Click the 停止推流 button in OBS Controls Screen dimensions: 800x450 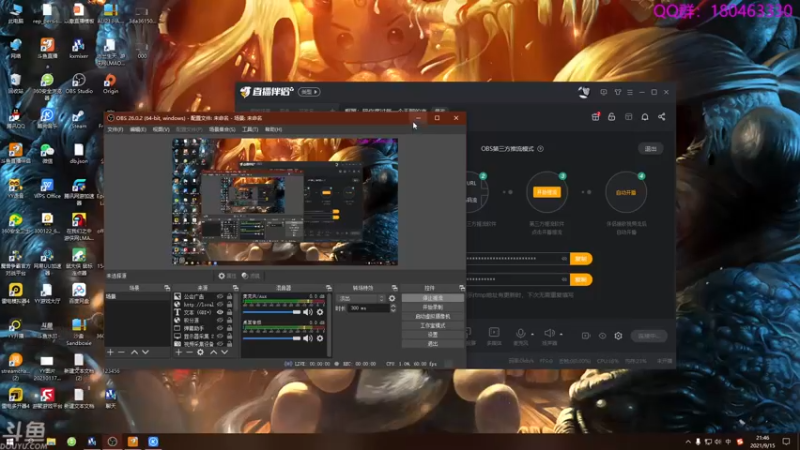click(x=433, y=298)
